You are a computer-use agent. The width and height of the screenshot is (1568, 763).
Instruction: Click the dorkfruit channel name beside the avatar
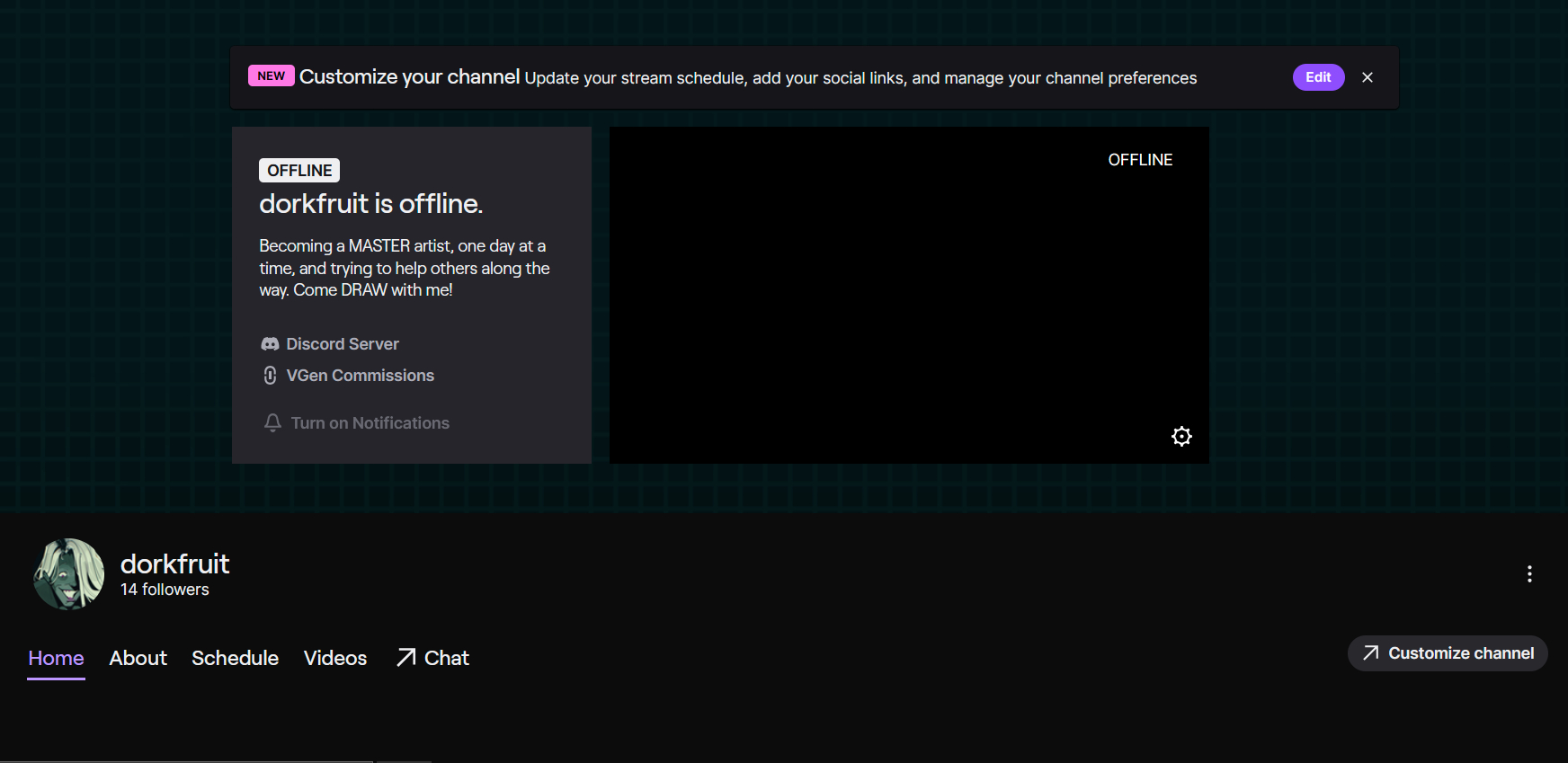point(175,563)
